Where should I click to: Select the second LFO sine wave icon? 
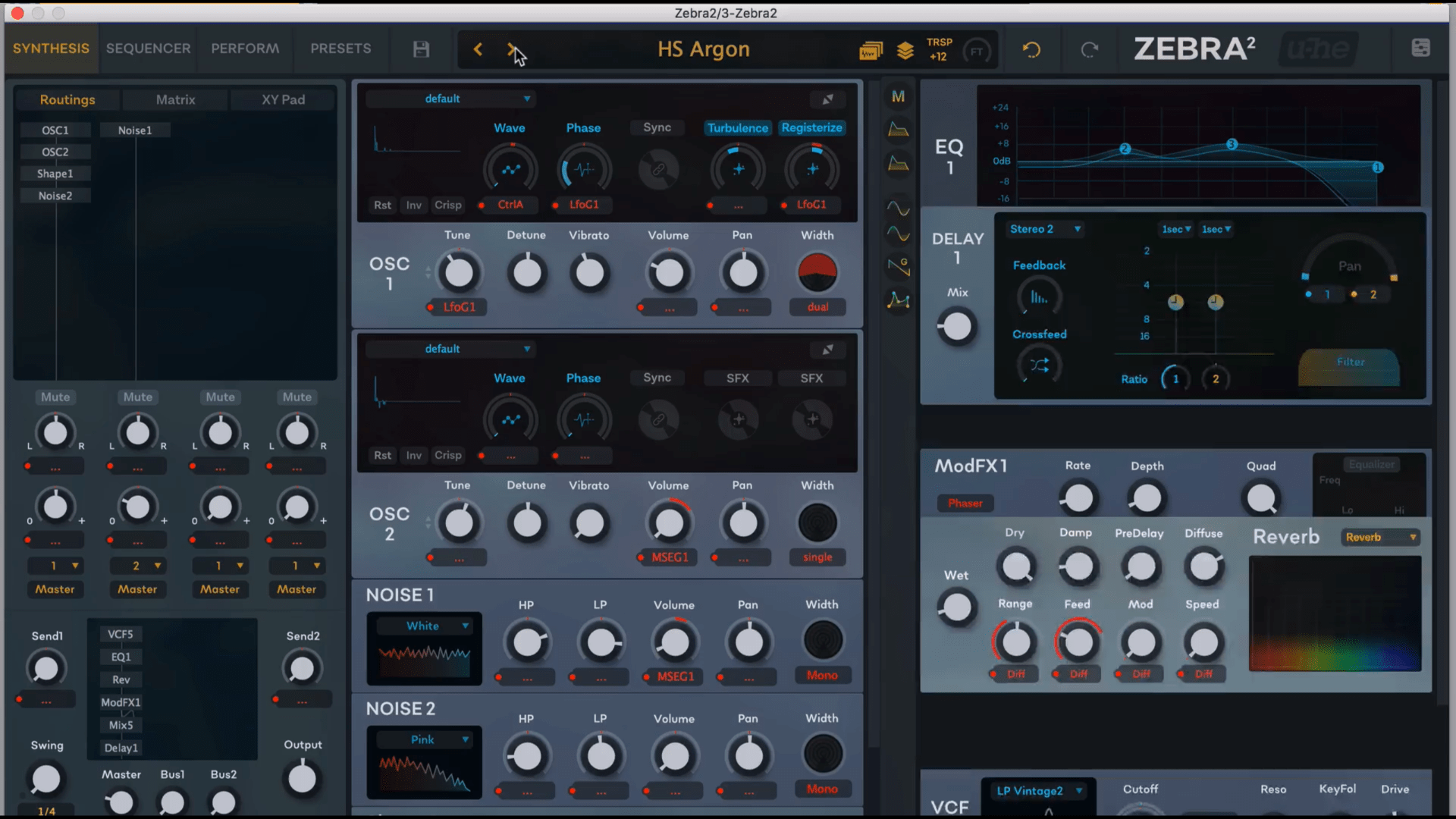point(898,234)
